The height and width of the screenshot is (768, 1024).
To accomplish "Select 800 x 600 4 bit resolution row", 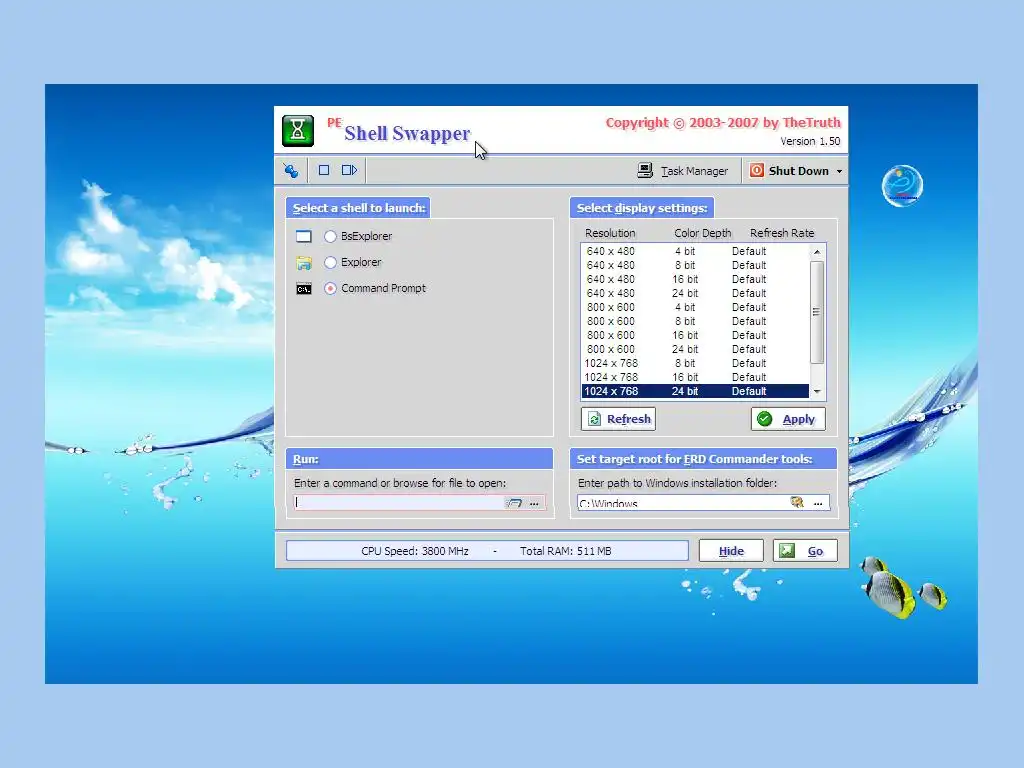I will click(x=695, y=307).
